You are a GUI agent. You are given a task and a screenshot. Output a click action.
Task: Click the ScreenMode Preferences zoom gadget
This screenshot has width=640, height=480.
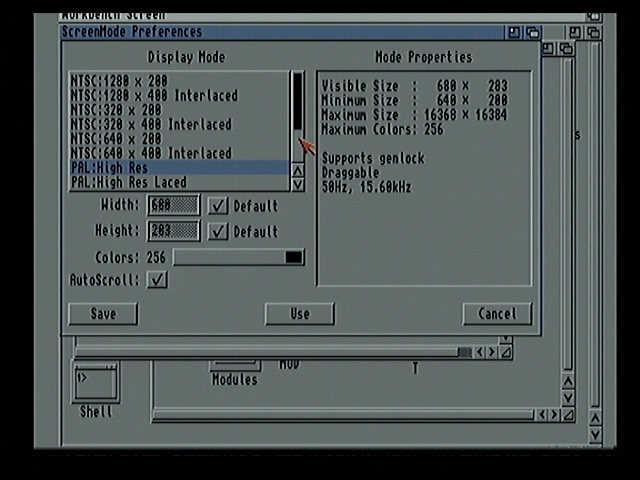514,32
